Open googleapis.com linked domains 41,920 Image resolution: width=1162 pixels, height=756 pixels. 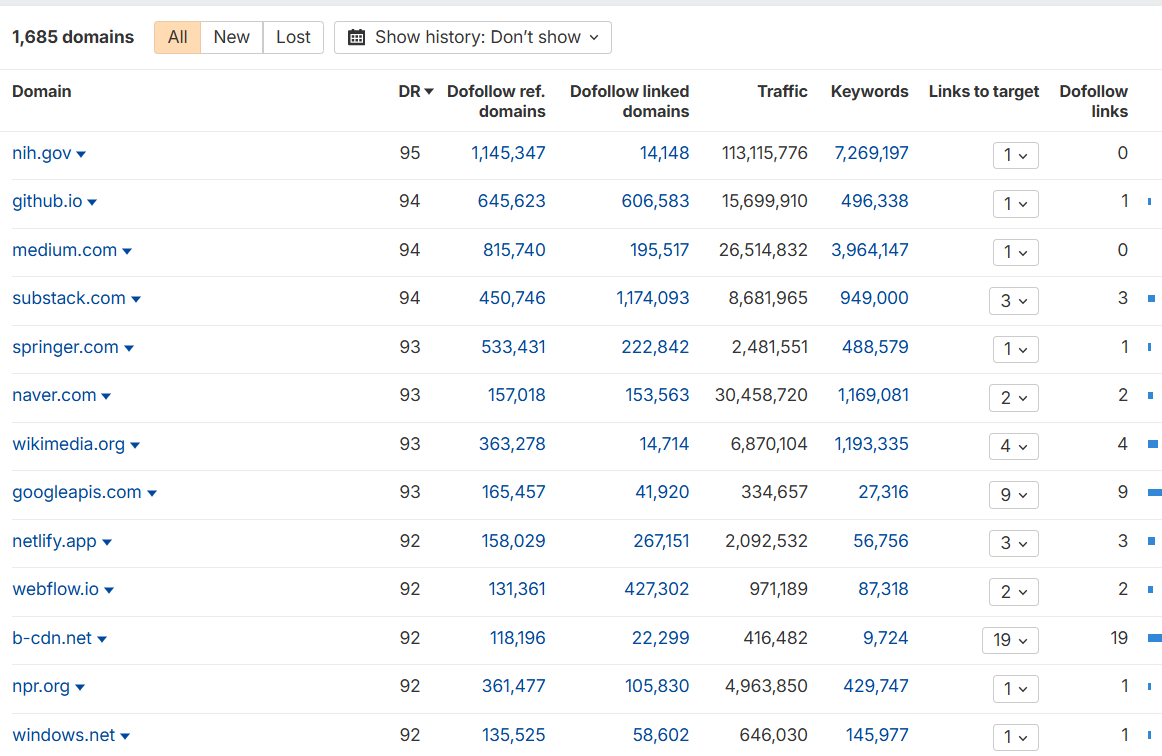pyautogui.click(x=663, y=493)
